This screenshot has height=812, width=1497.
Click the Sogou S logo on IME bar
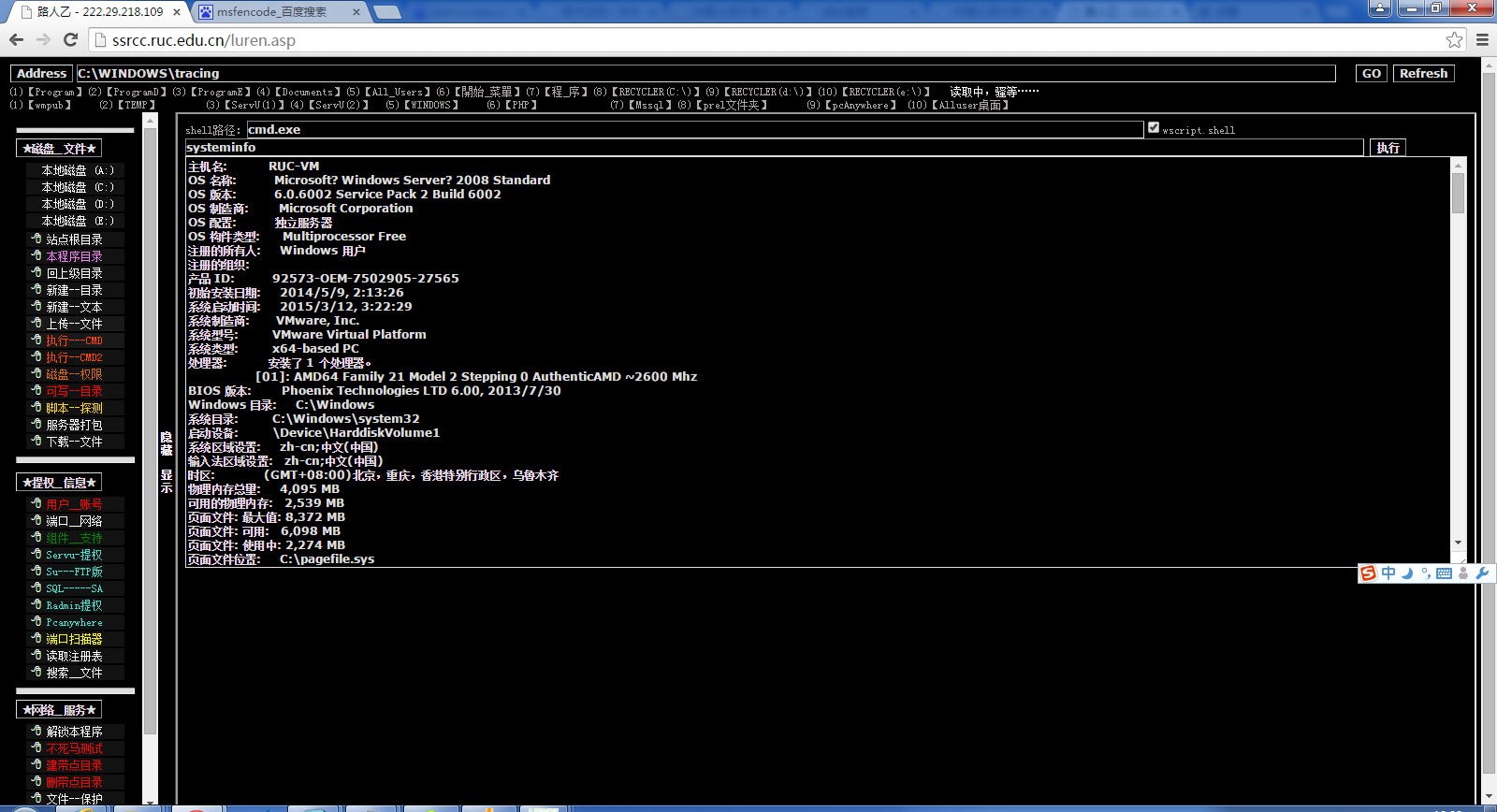pos(1369,573)
